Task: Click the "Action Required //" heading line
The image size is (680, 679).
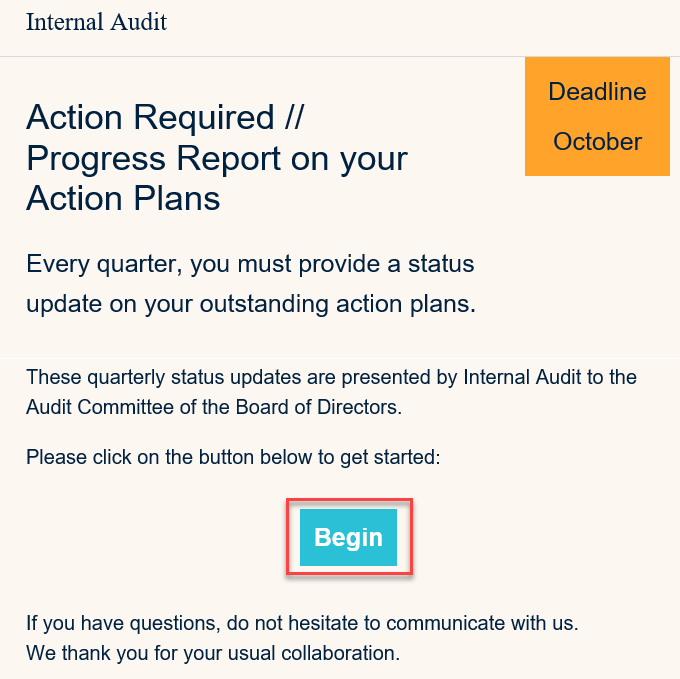Action: tap(164, 118)
